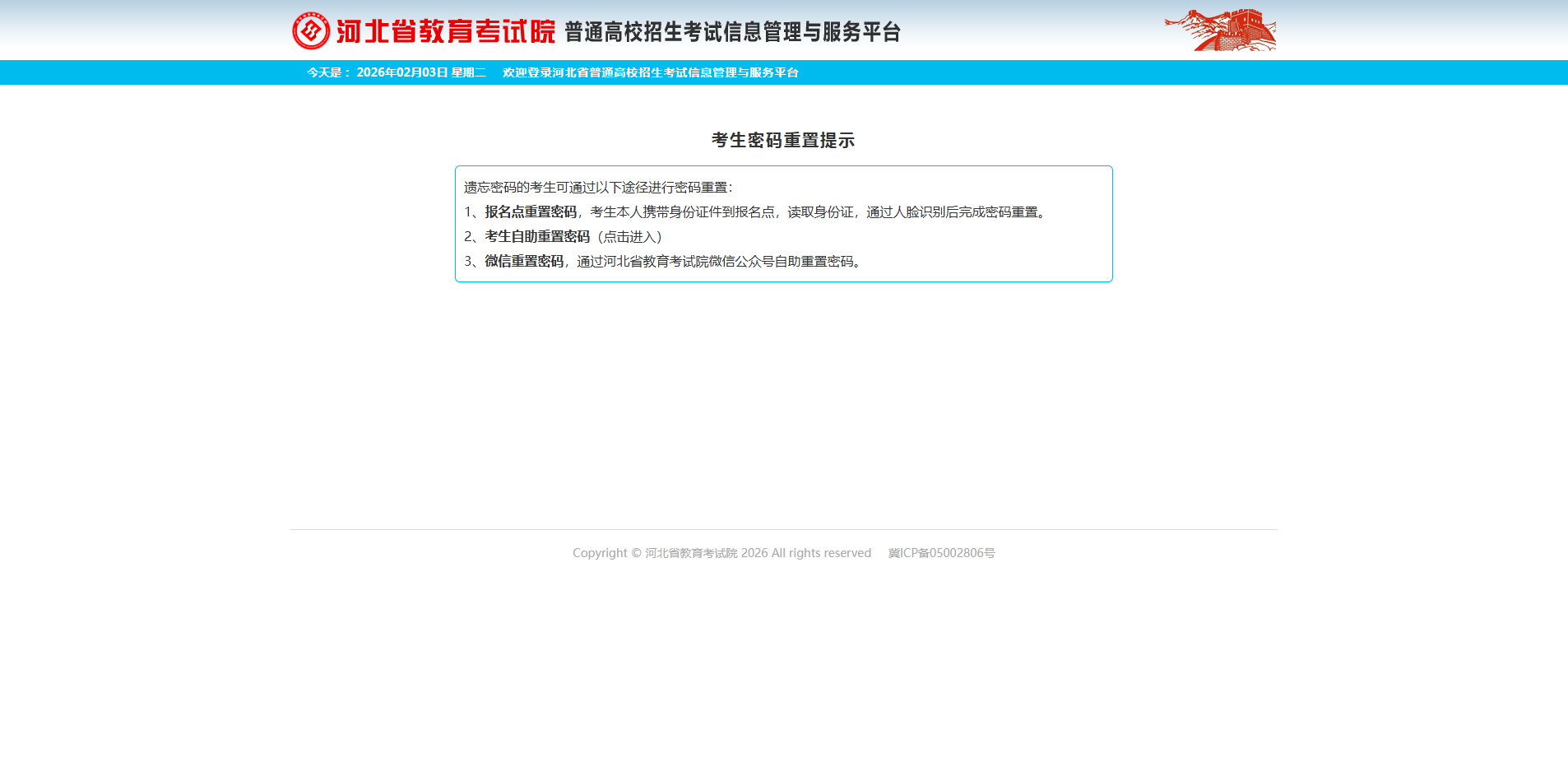Click the 通过河北省教育考试院微信公众号 instruction text
Screen dimensions: 1568x781
tap(716, 262)
